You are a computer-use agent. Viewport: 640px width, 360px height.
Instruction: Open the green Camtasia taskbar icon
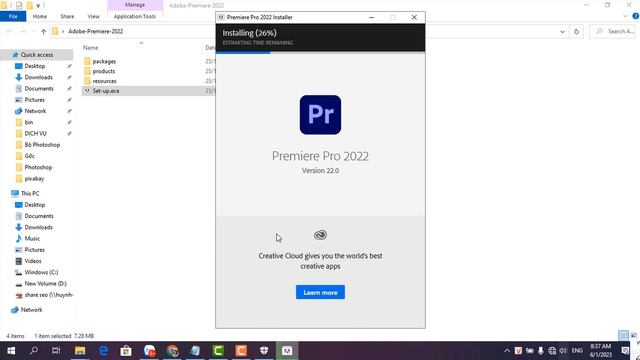point(218,351)
